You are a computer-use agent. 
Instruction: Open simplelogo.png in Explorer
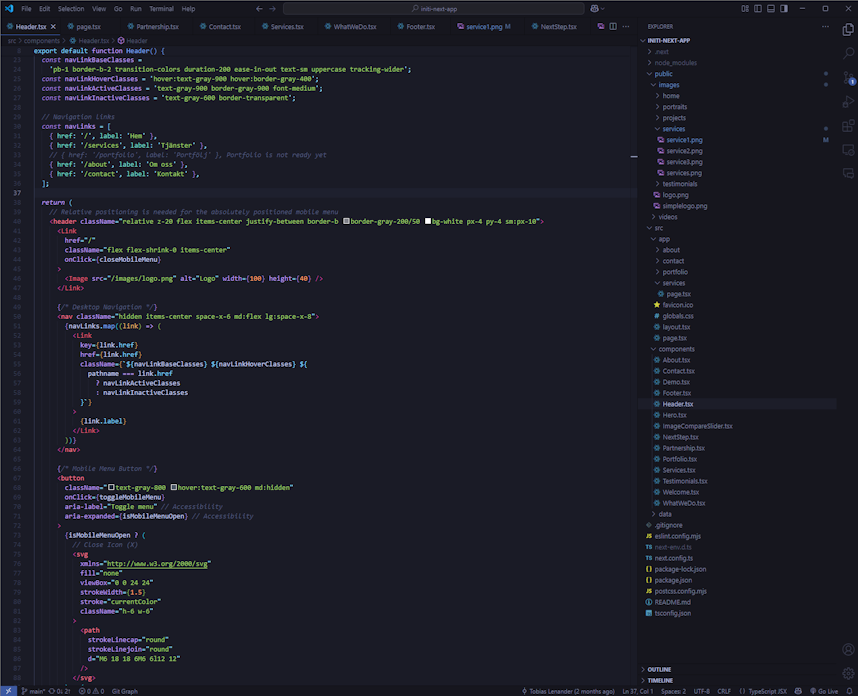[738, 206]
